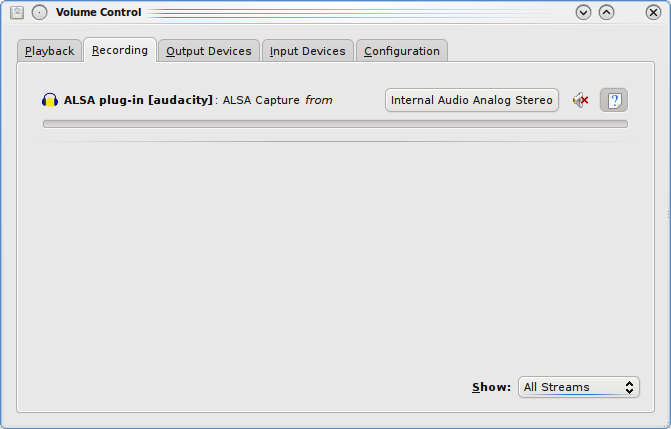Image resolution: width=671 pixels, height=429 pixels.
Task: Minimize the Volume Control window
Action: [583, 12]
